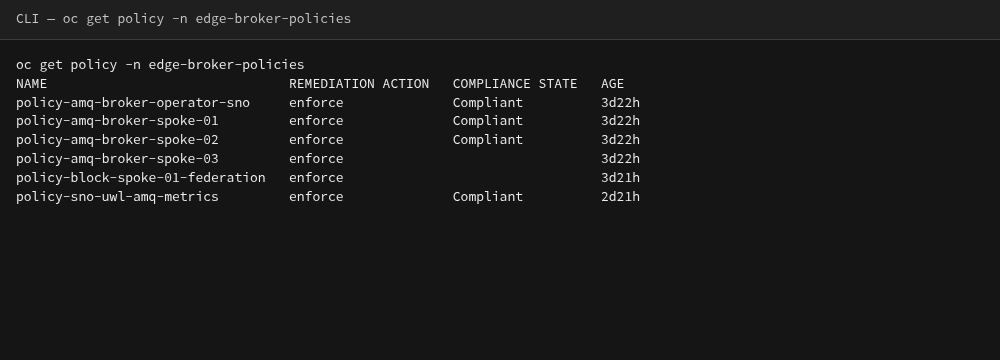Click 'enforce' in policy-amq-broker-operator-sno row
This screenshot has height=360, width=1000.
[x=316, y=103]
